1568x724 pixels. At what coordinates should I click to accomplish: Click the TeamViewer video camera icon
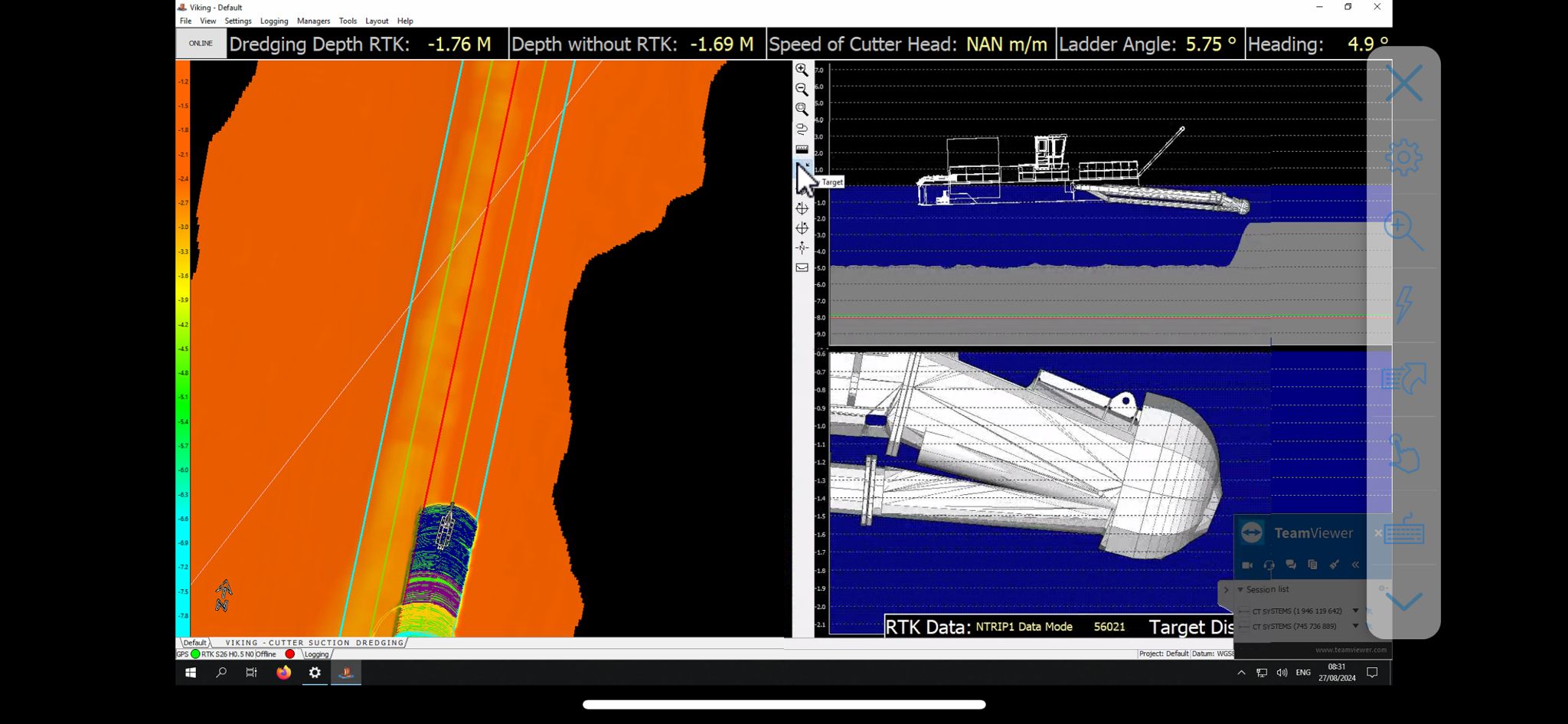pos(1247,565)
